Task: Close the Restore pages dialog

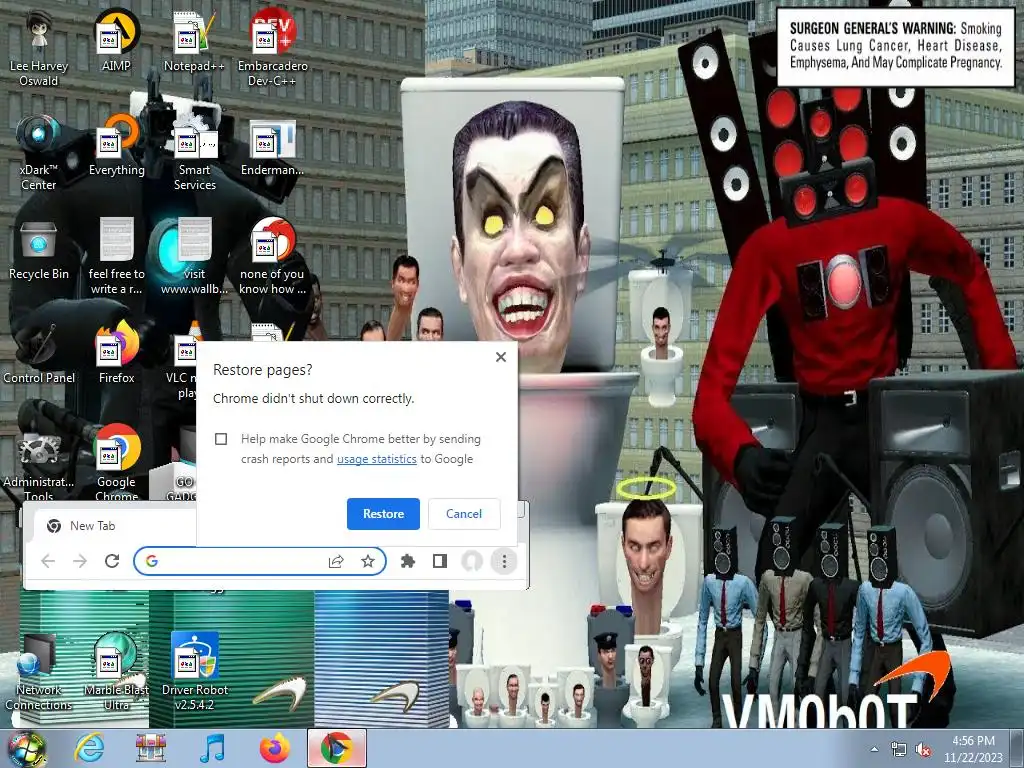Action: pos(501,357)
